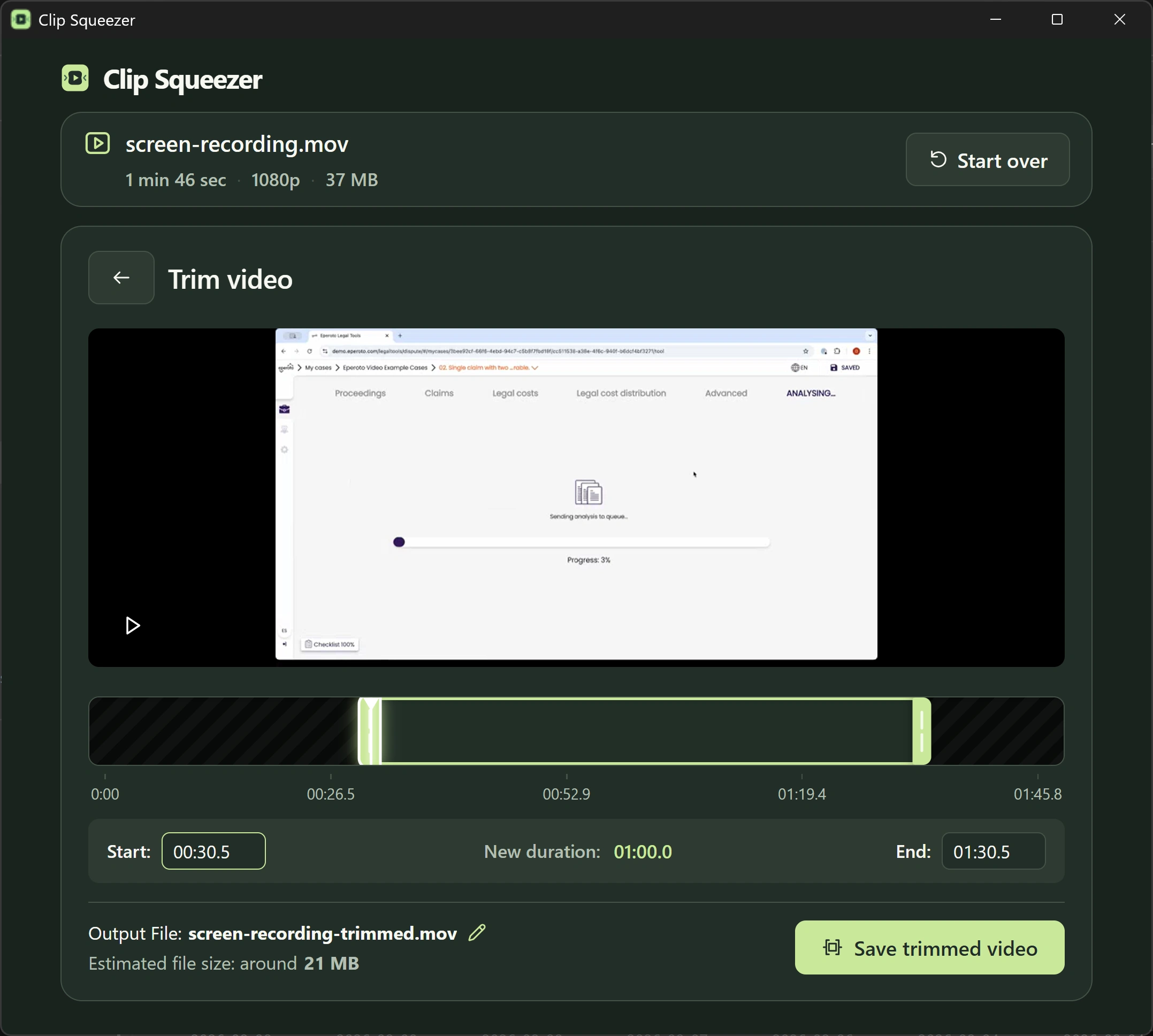Click the 1 min 46 sec duration label

(x=175, y=180)
